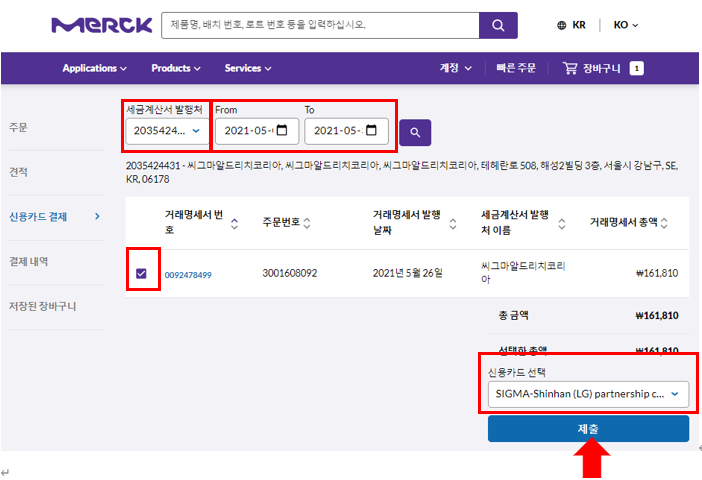Click the search magnifier button in header
The image size is (702, 480).
click(x=498, y=25)
